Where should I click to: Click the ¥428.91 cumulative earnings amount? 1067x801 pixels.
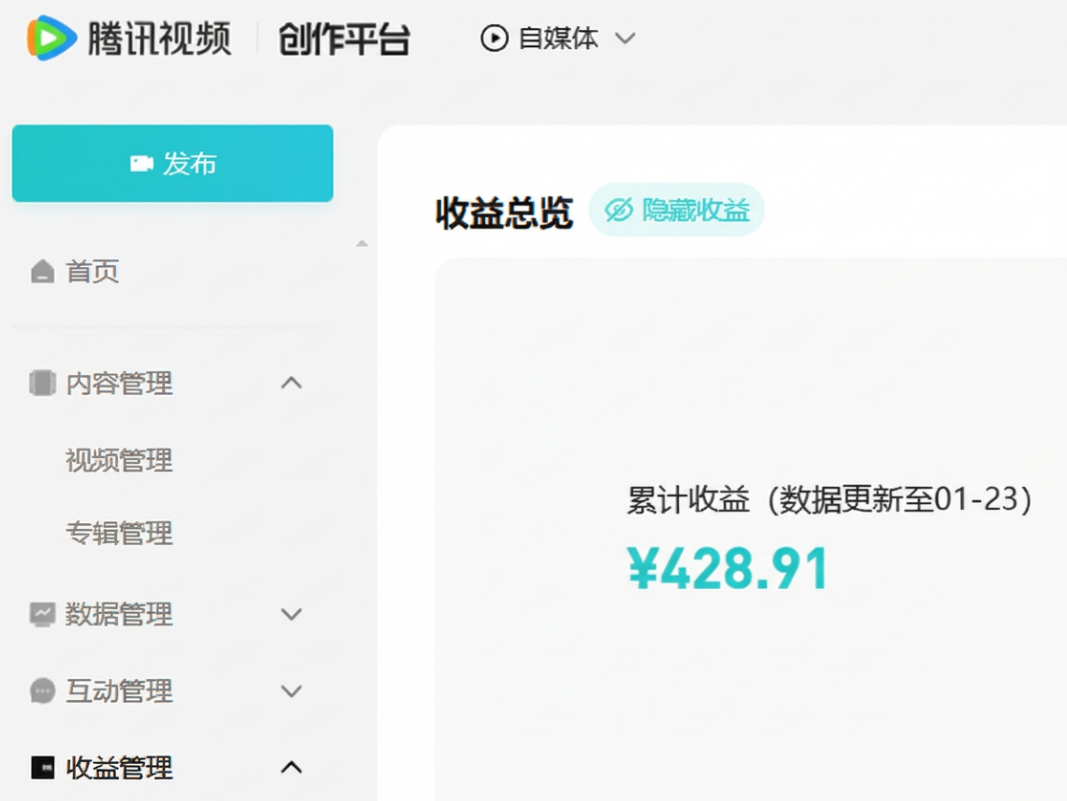coord(728,569)
